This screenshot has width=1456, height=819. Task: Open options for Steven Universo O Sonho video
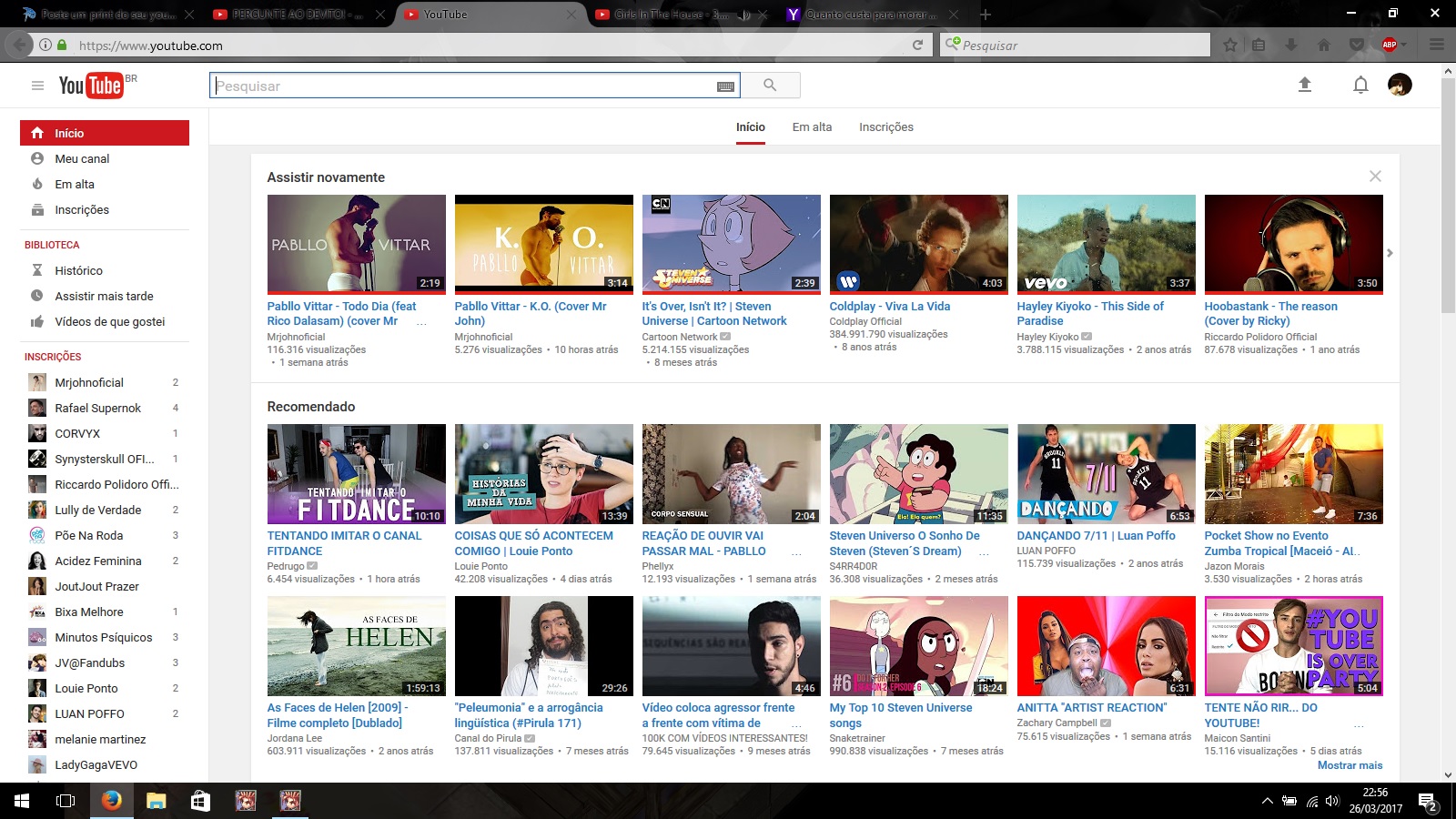(x=984, y=552)
